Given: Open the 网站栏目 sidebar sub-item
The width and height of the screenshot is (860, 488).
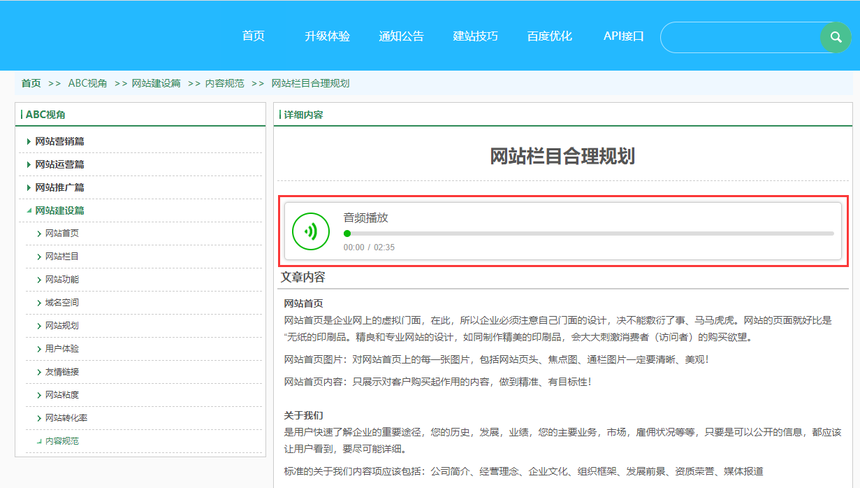Looking at the screenshot, I should [x=62, y=257].
